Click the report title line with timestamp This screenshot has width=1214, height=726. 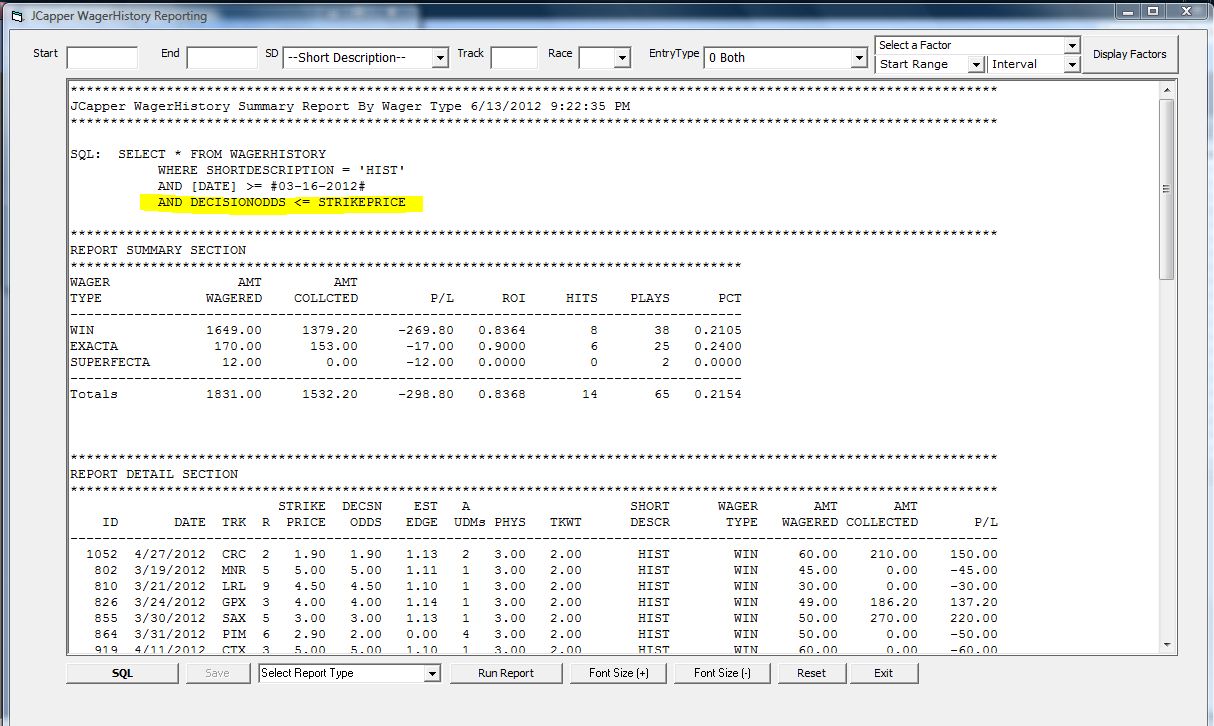tap(350, 106)
